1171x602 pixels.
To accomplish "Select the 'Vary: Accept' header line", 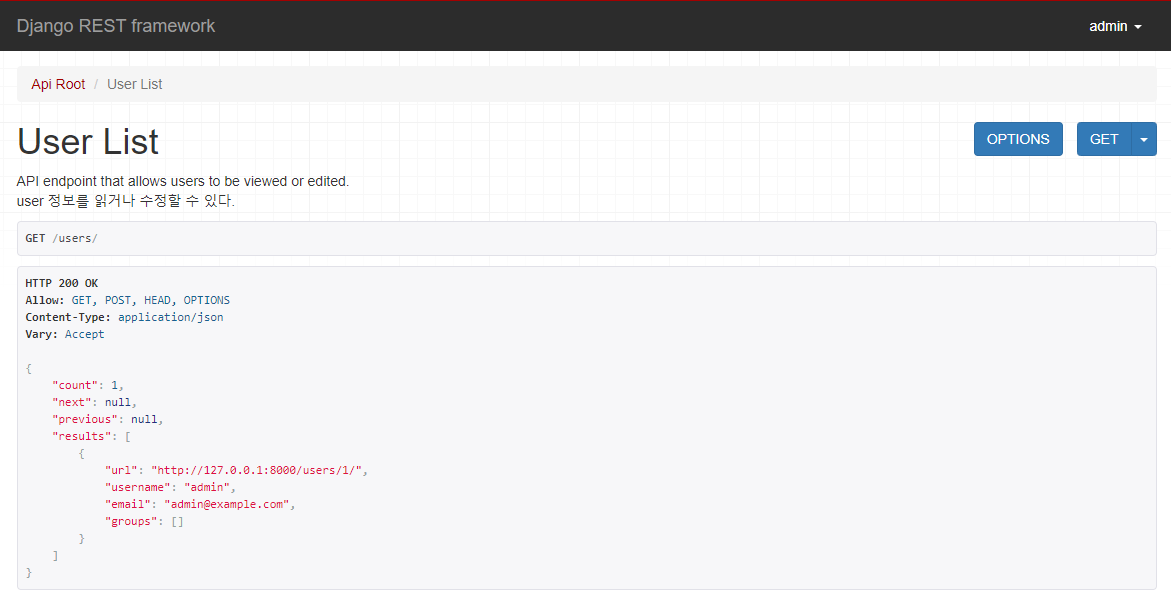I will (65, 335).
